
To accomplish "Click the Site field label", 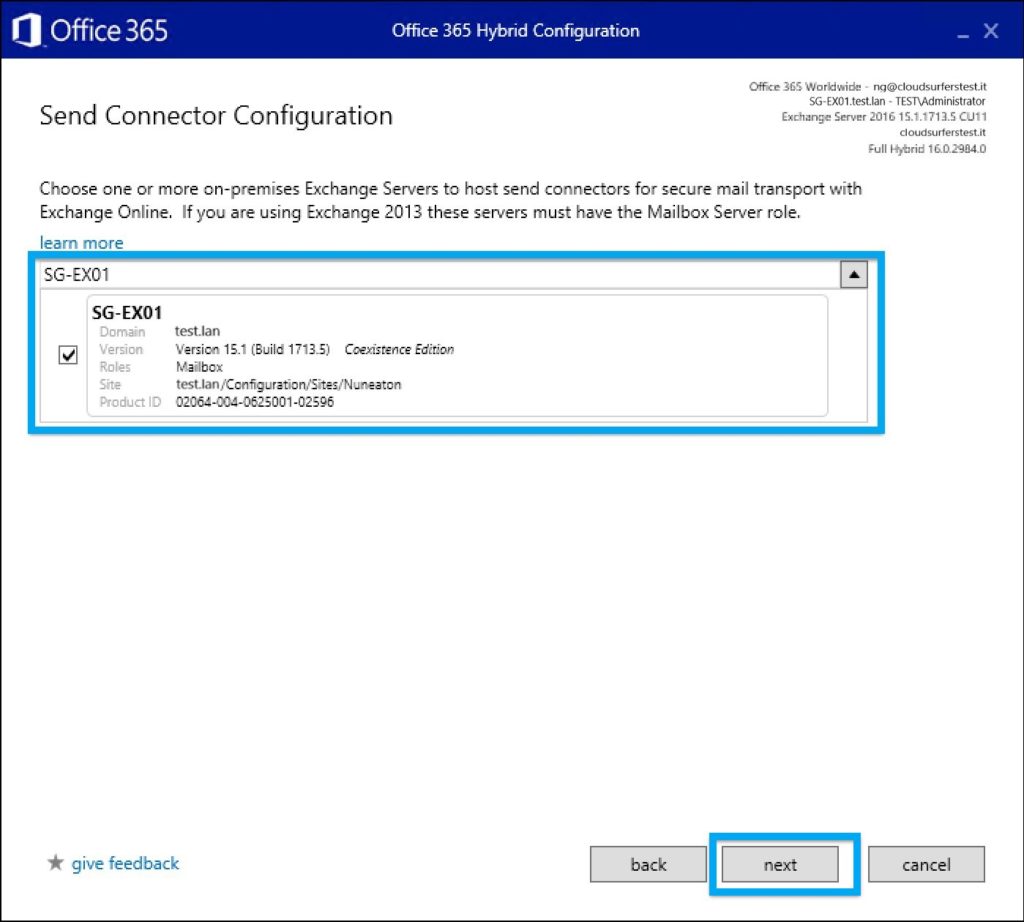I will [x=110, y=385].
